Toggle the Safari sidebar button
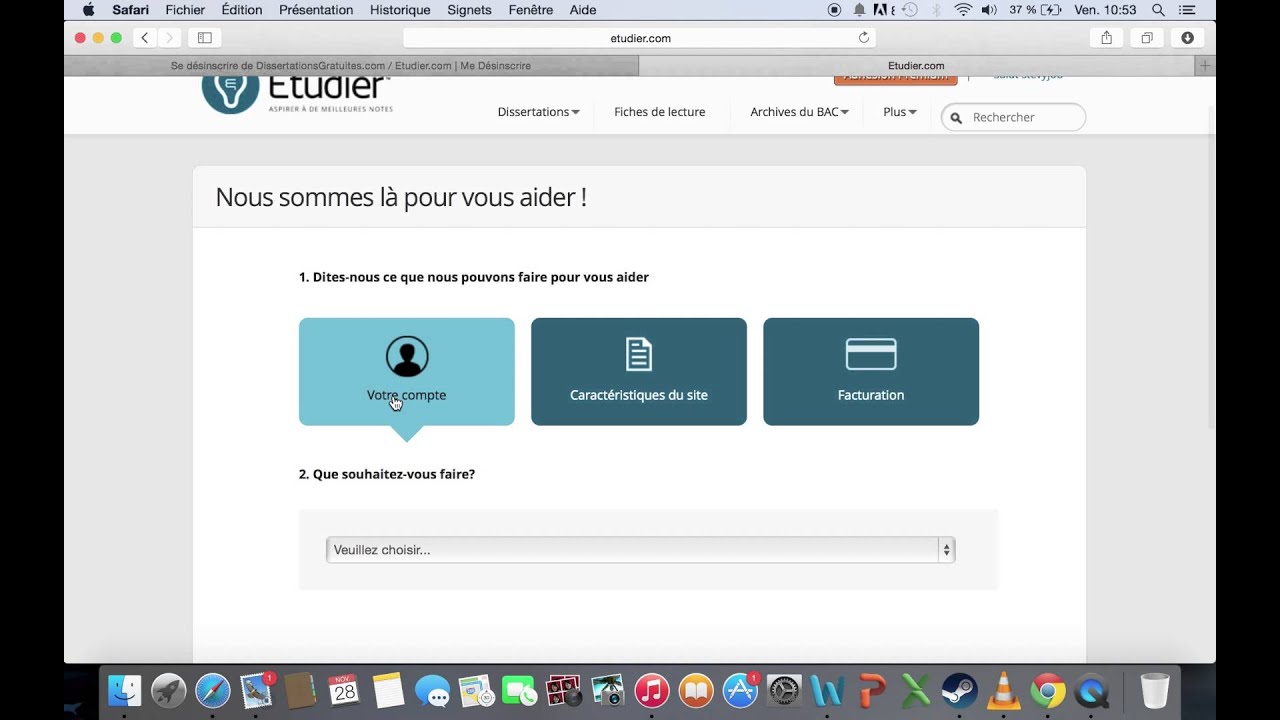 click(205, 38)
